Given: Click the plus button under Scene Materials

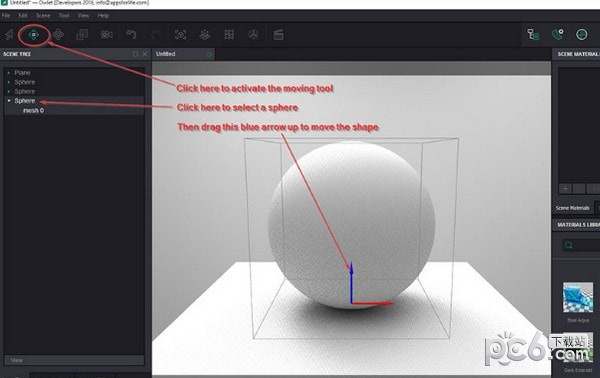Looking at the screenshot, I should (x=565, y=188).
